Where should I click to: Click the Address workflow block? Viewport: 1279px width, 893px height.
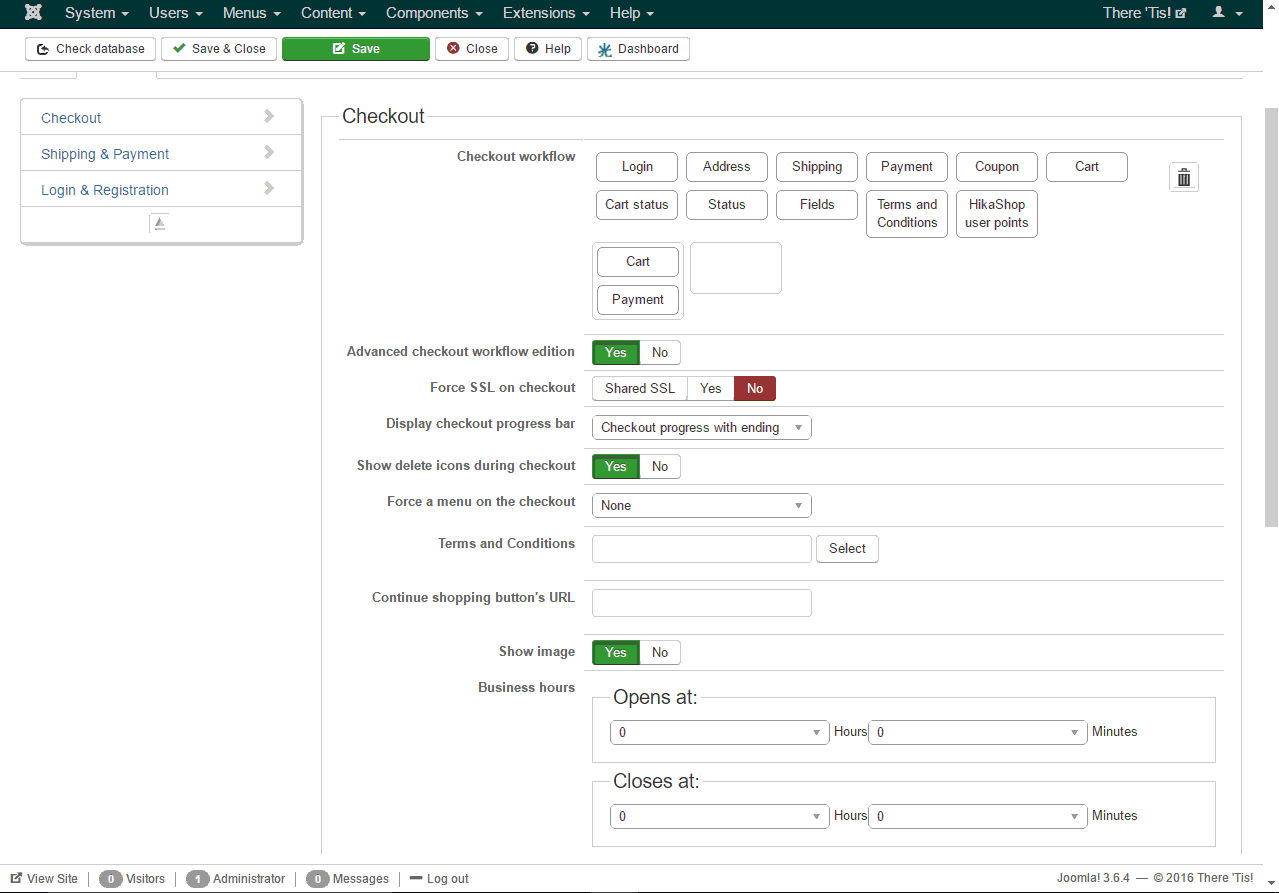coord(727,166)
